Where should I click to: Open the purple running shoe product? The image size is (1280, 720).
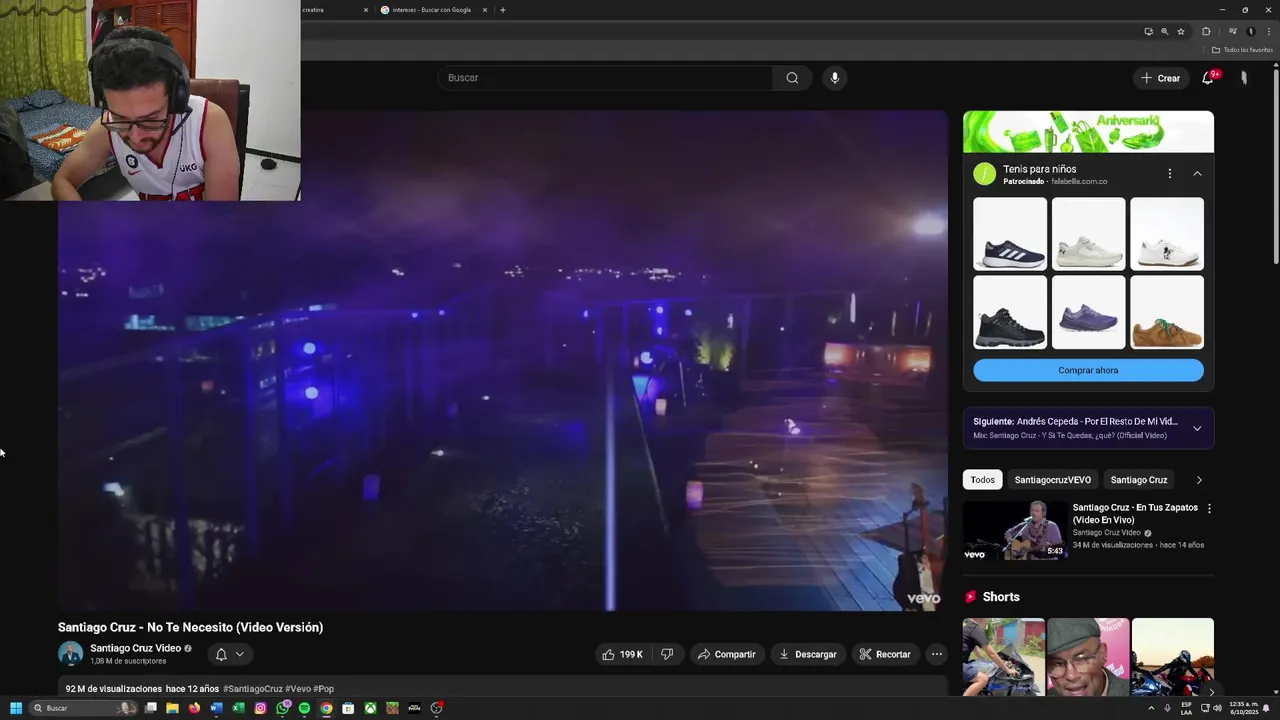(1088, 312)
